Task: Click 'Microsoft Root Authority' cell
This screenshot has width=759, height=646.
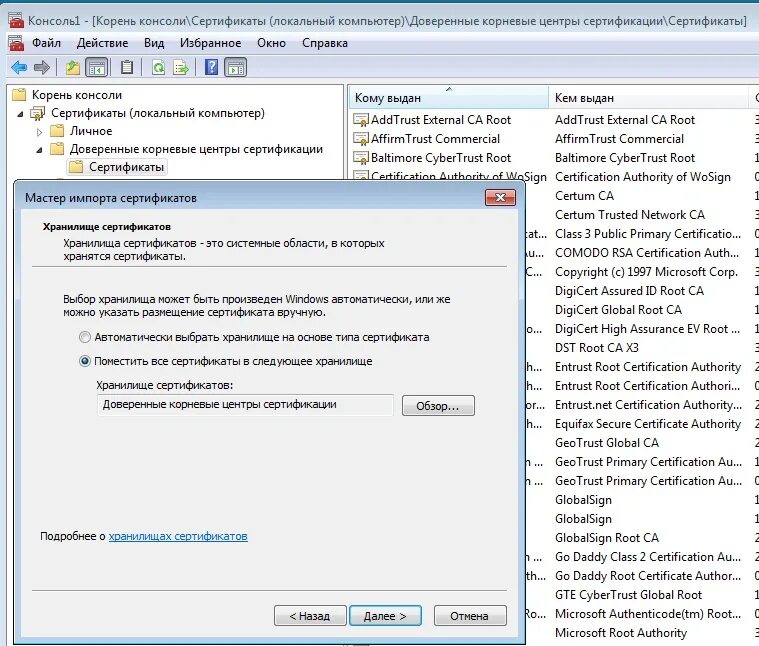Action: tap(621, 633)
